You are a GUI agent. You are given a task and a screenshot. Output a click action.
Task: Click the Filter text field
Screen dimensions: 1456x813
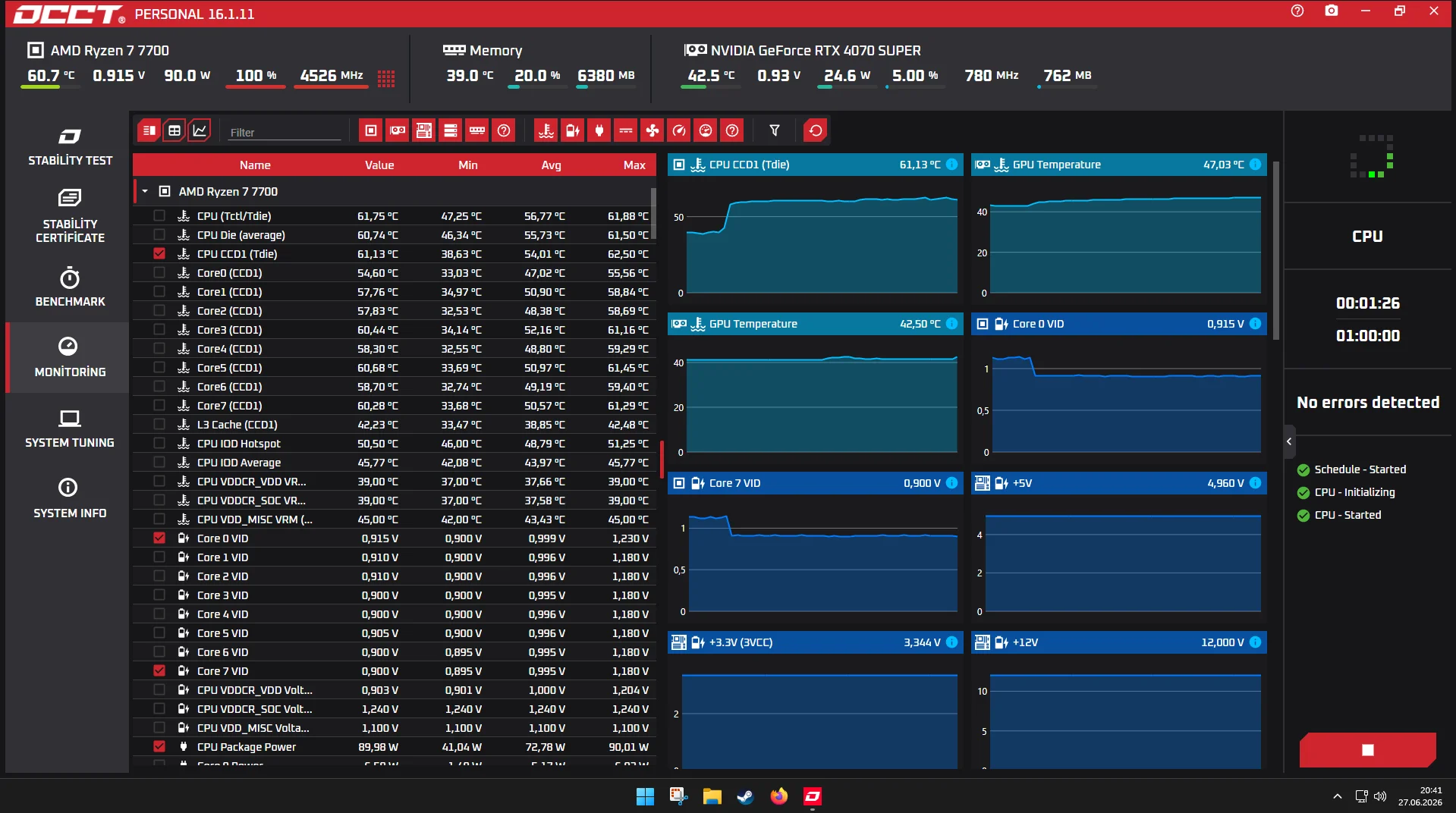click(x=285, y=132)
